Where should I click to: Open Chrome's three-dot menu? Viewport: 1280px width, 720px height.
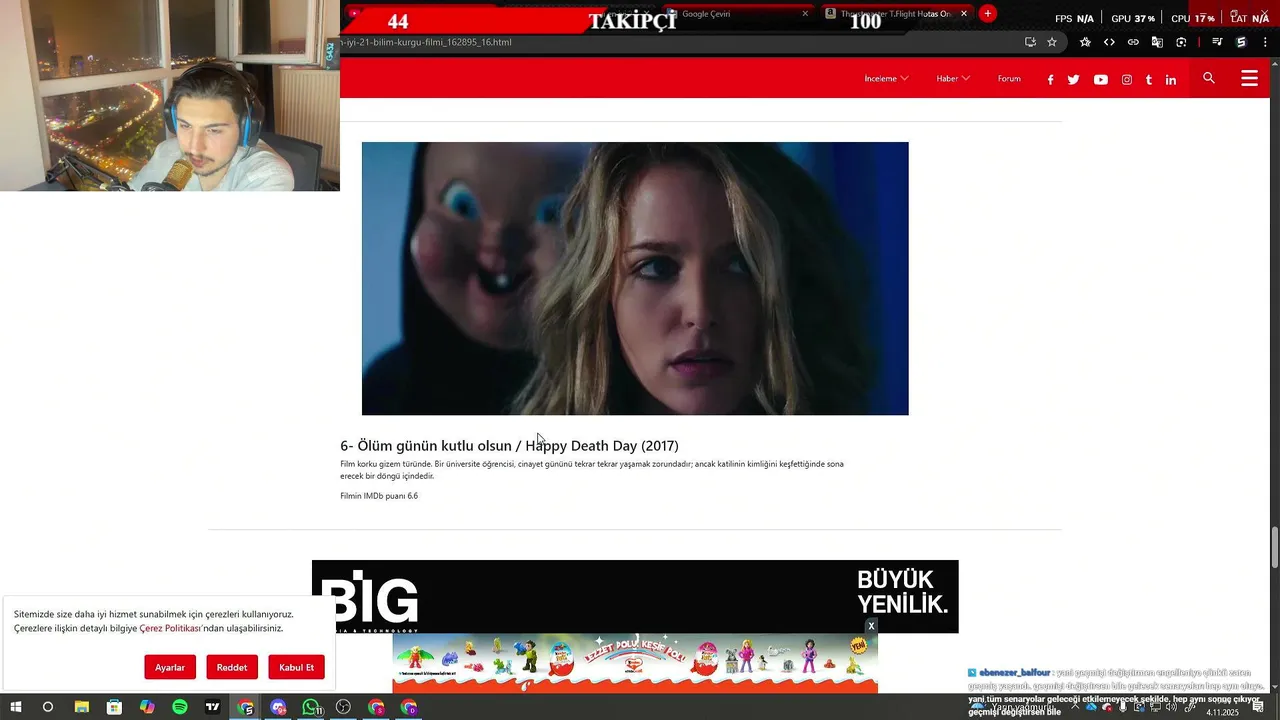point(1265,42)
